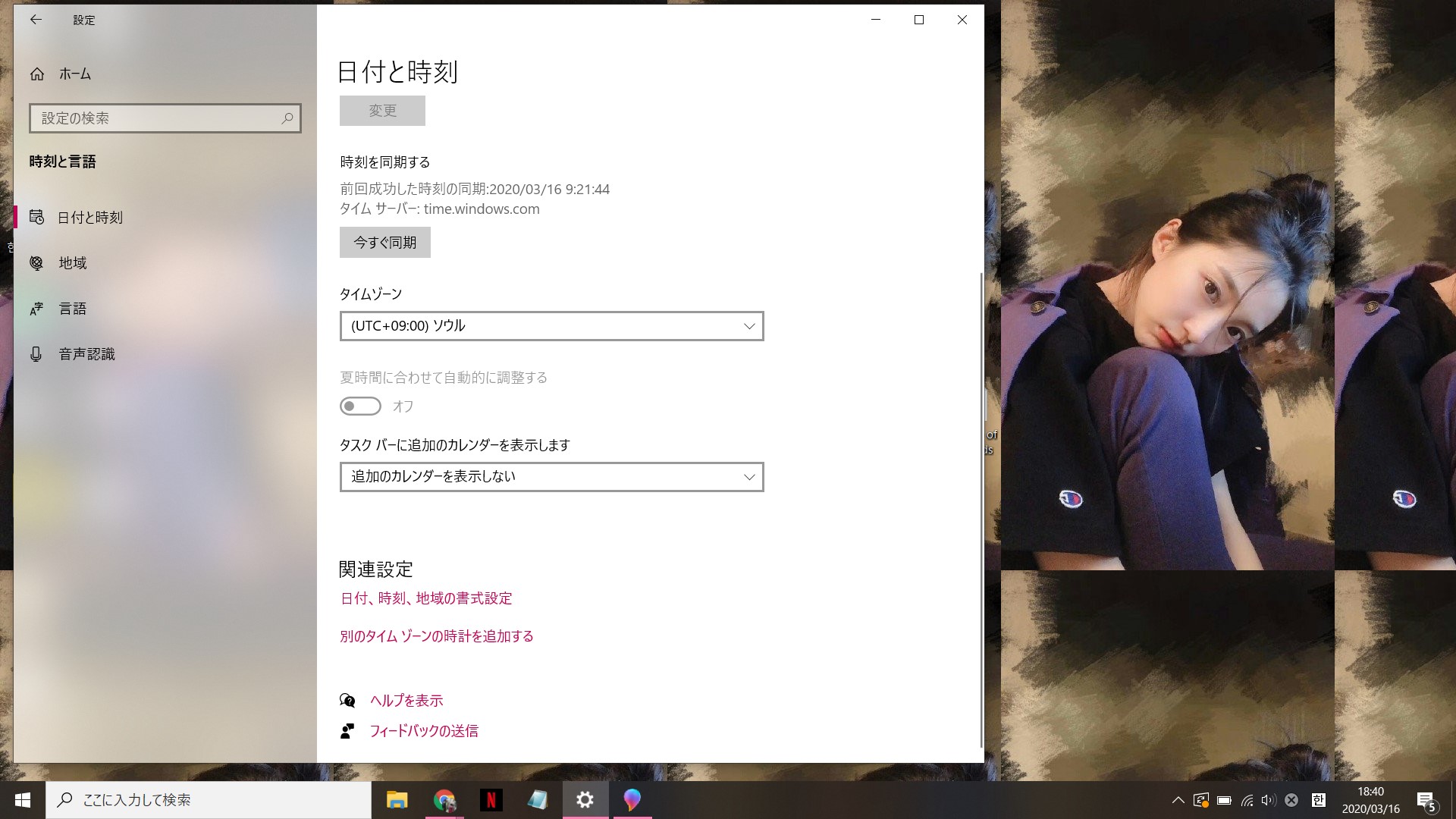The width and height of the screenshot is (1456, 819).
Task: Toggle the daylight saving time switch
Action: click(360, 406)
